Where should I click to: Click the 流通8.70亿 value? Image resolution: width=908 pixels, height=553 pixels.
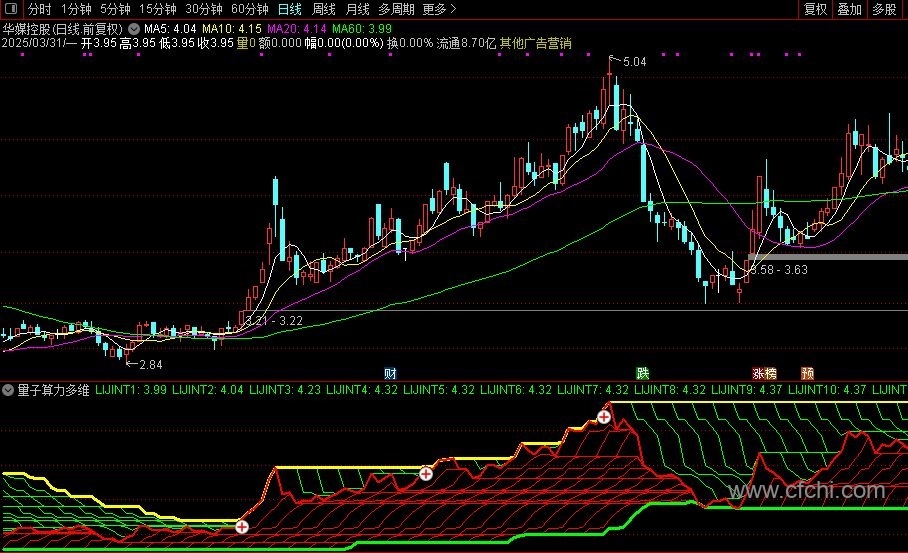click(x=467, y=43)
